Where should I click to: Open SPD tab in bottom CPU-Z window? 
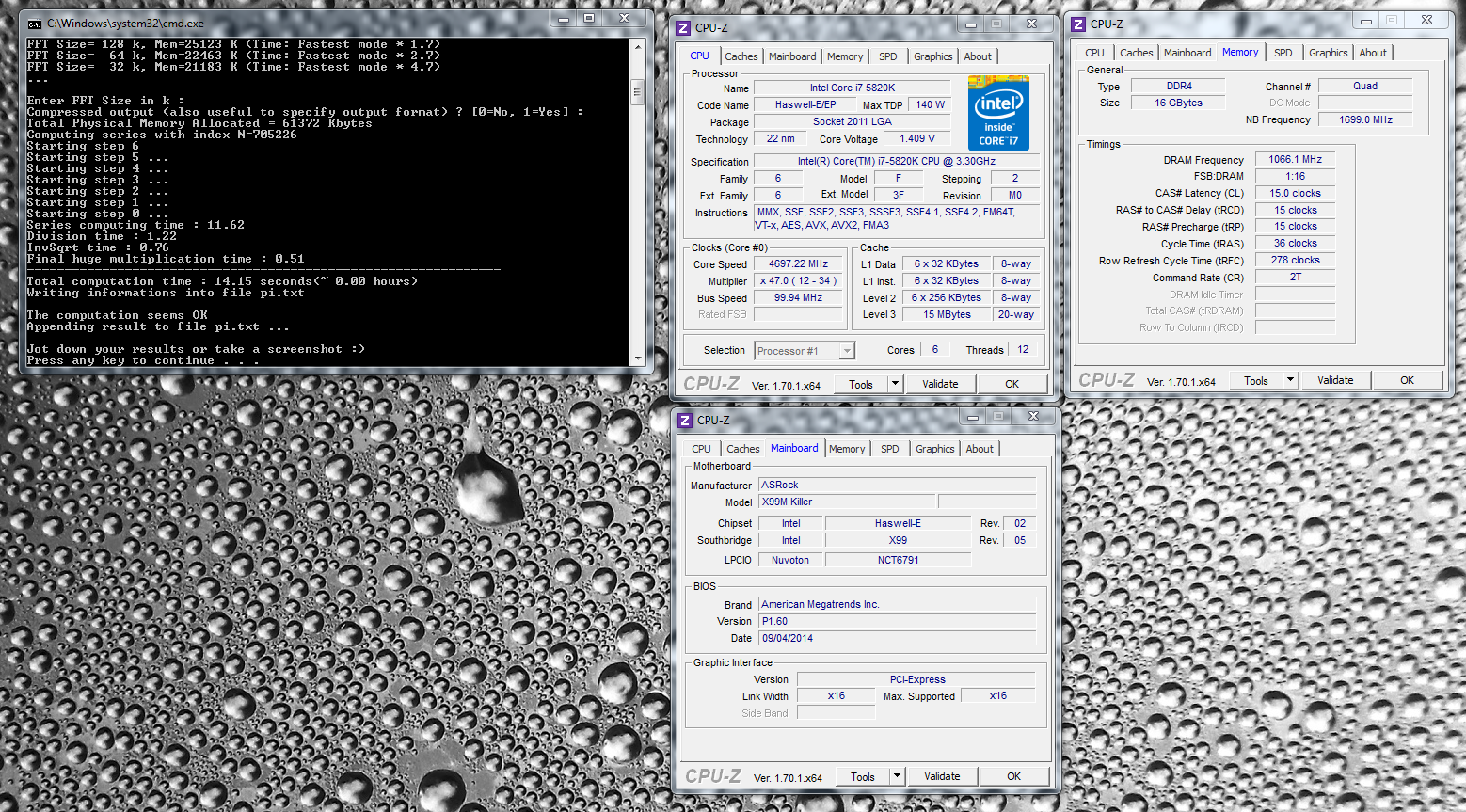(890, 449)
